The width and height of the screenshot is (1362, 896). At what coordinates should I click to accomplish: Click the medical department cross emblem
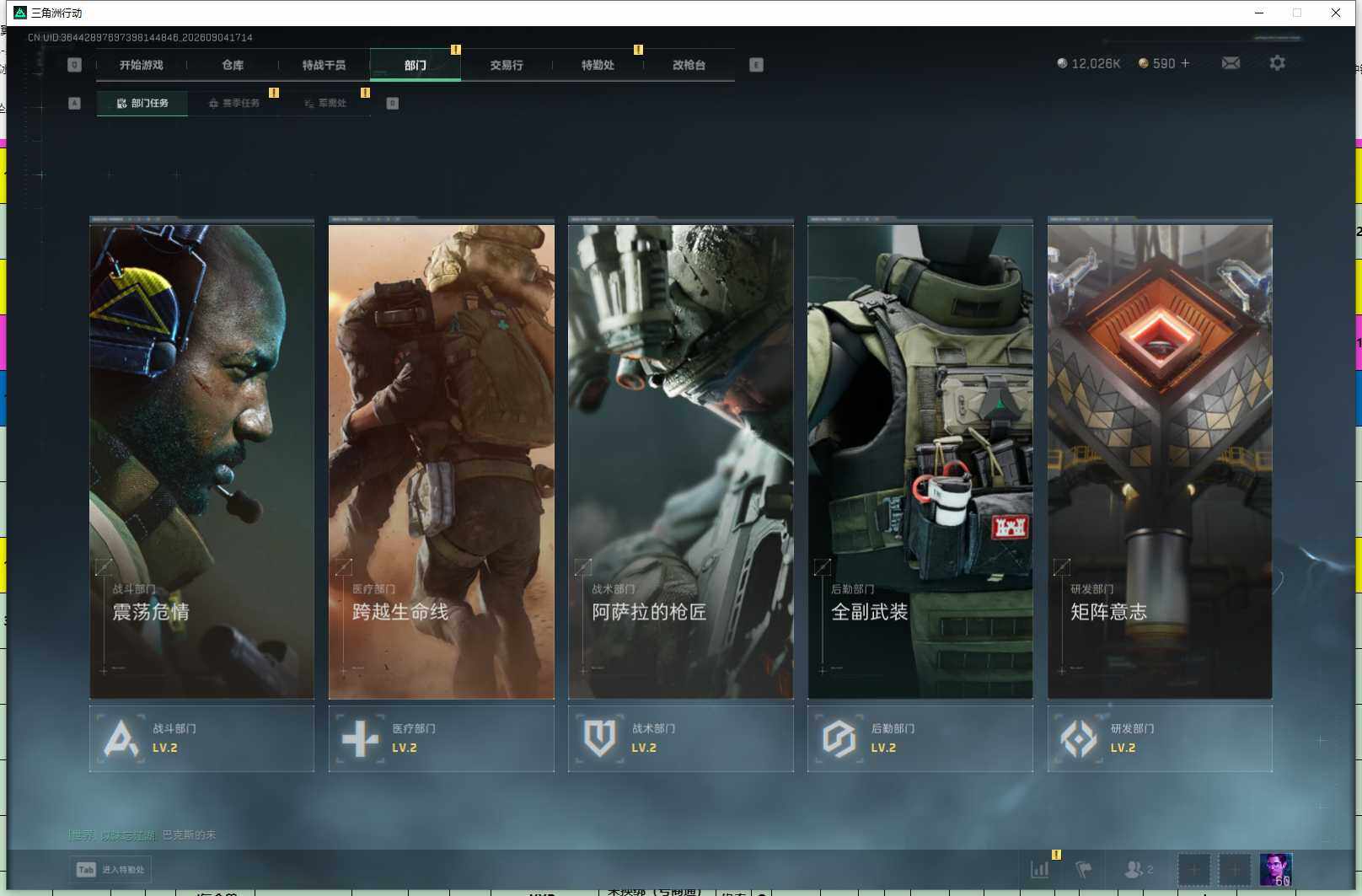click(360, 739)
